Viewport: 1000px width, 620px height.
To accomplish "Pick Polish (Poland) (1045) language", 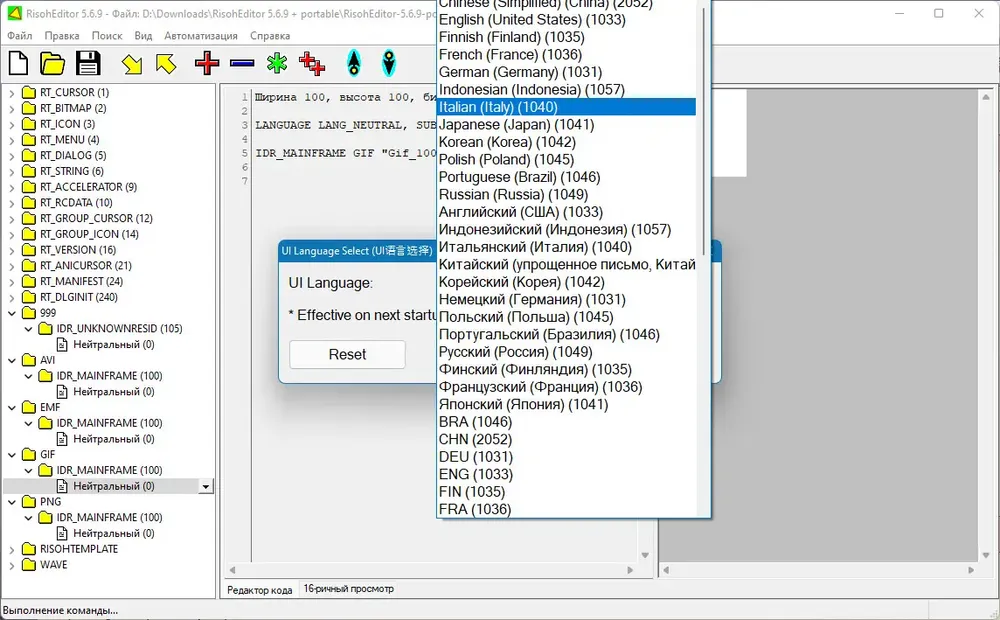I will click(566, 159).
